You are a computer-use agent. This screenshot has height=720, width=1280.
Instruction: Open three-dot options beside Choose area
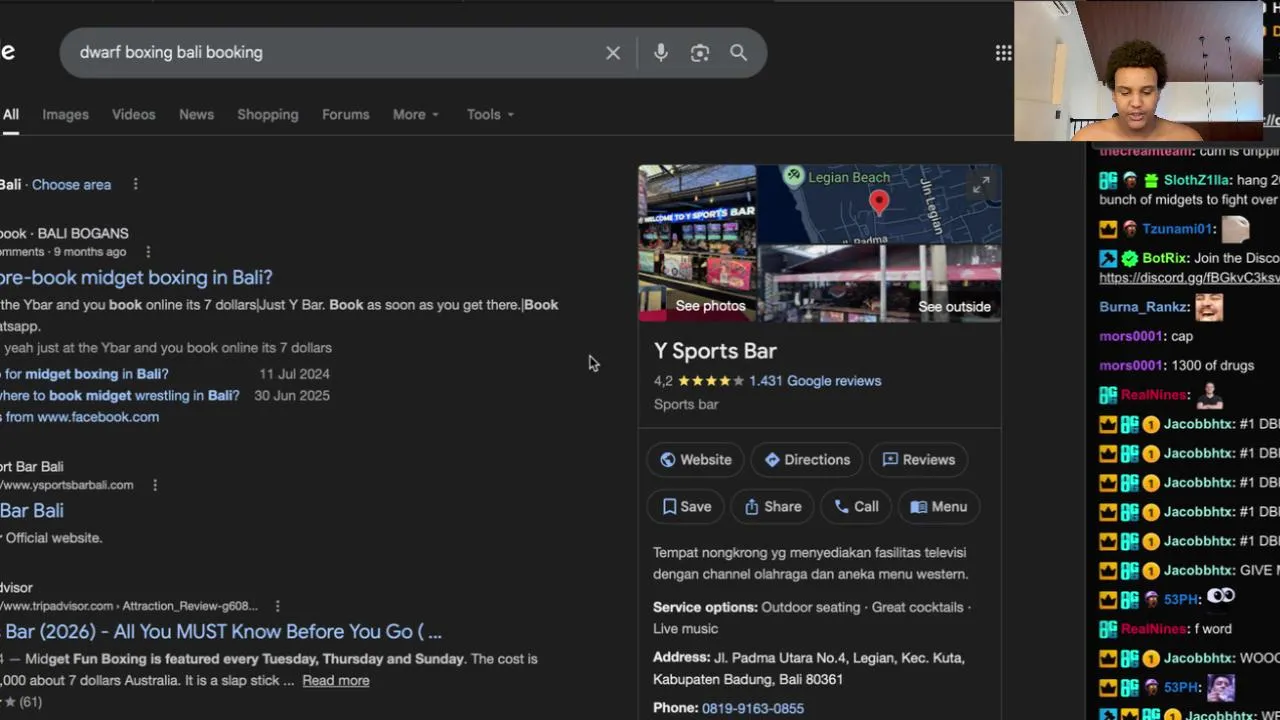pyautogui.click(x=135, y=184)
